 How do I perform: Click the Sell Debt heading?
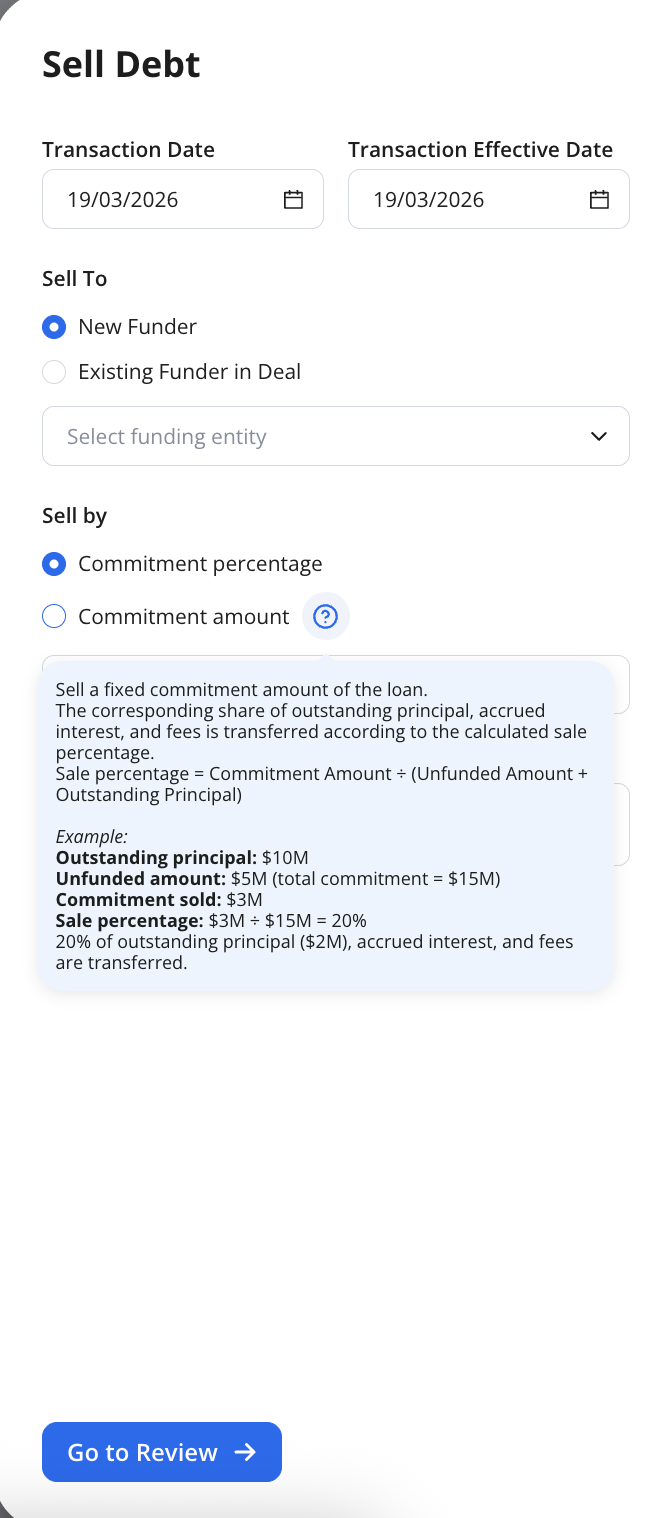click(x=120, y=64)
